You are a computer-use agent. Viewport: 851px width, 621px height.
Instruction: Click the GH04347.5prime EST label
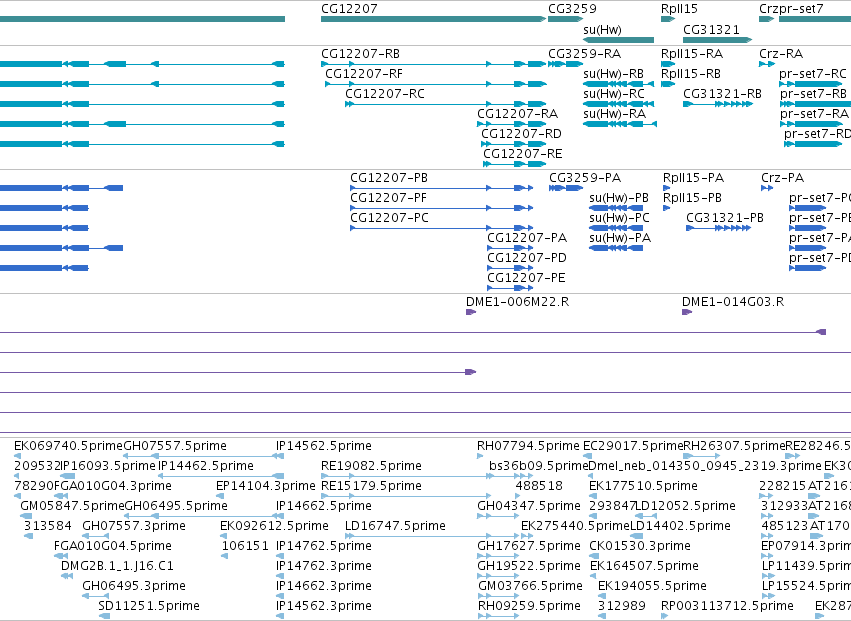529,506
